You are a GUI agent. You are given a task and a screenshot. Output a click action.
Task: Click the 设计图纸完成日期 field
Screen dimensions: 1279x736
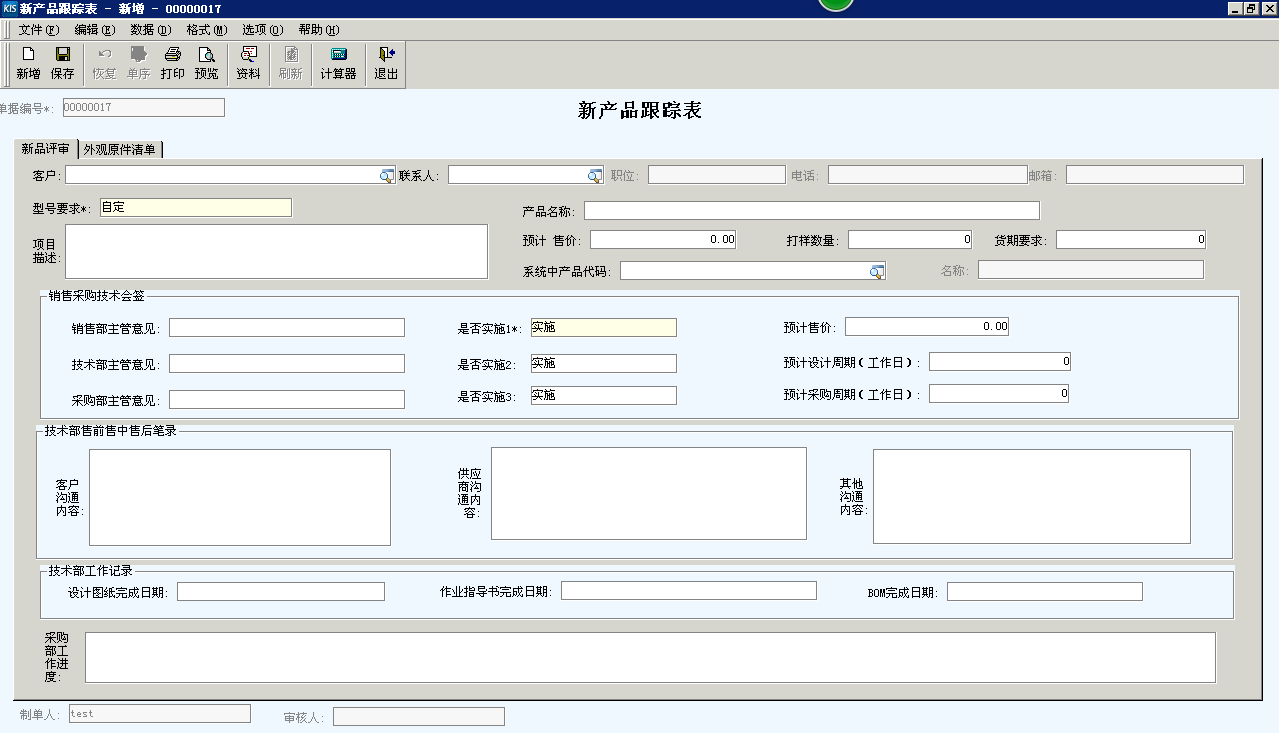tap(280, 592)
